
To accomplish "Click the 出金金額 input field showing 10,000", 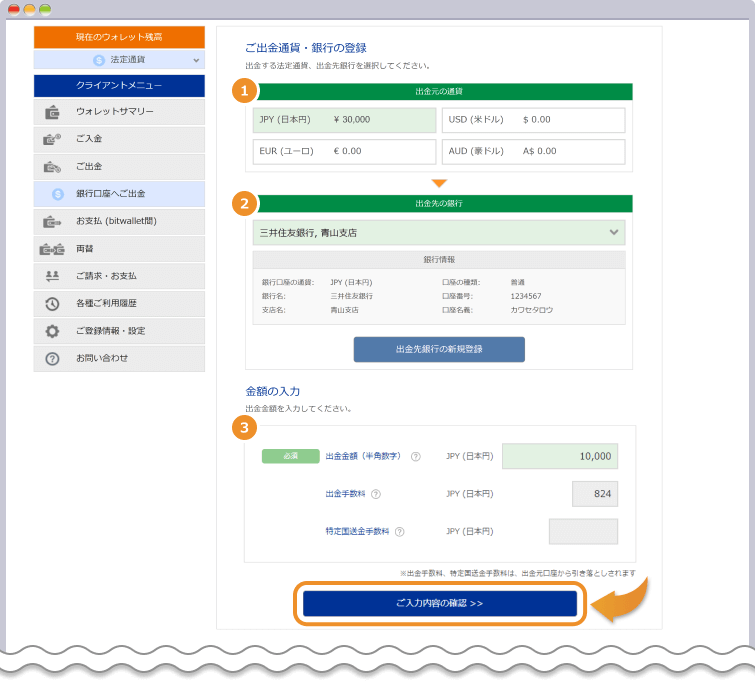I will [x=560, y=457].
